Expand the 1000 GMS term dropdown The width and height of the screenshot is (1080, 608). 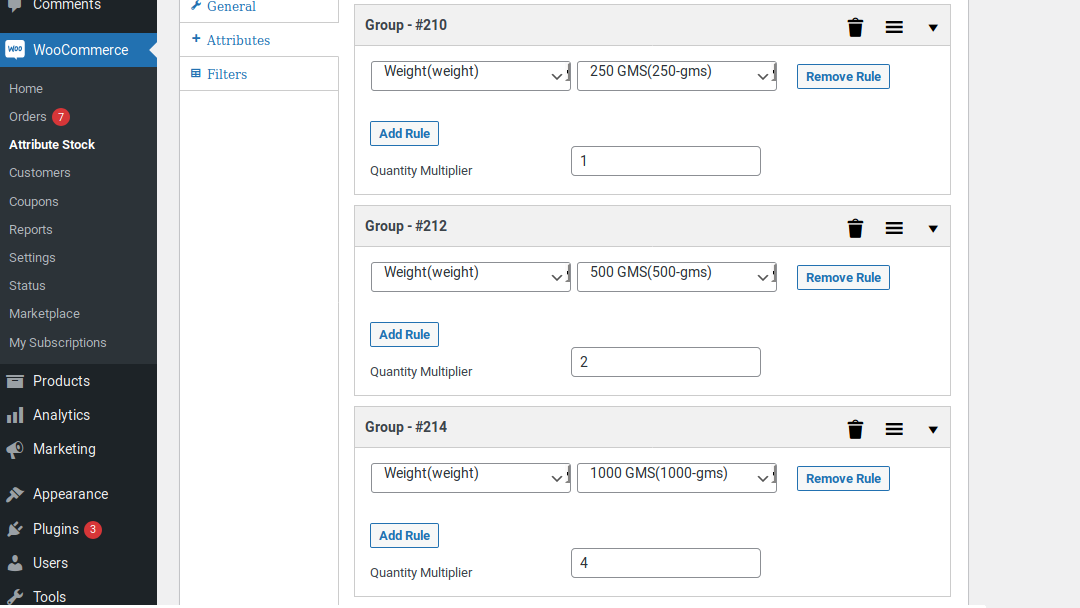[x=676, y=478]
